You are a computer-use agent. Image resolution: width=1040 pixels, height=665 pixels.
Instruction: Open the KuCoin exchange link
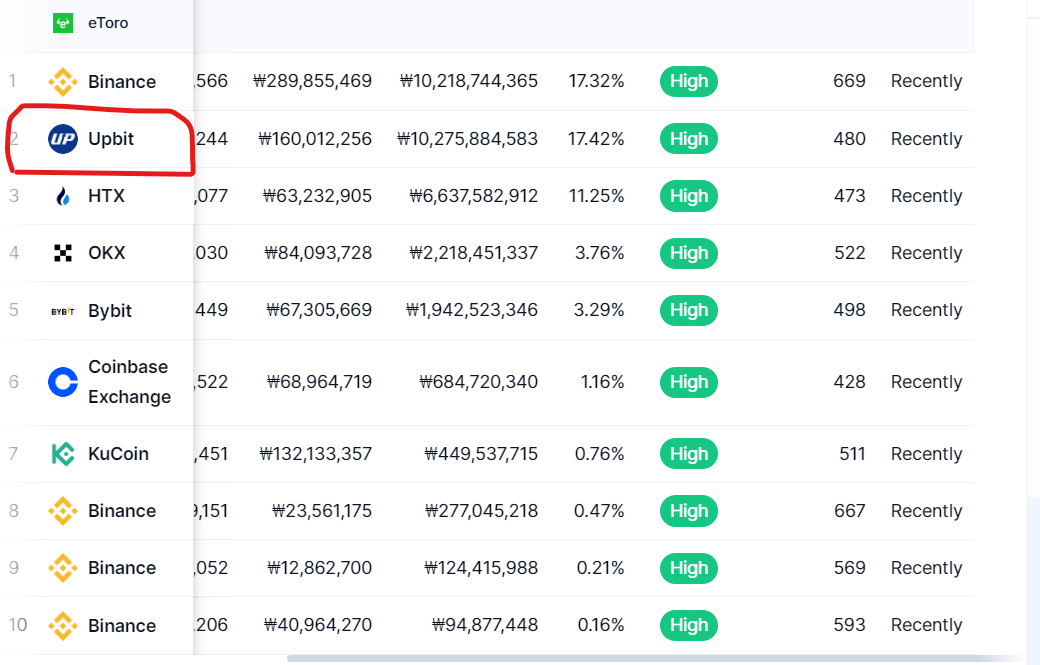(118, 454)
